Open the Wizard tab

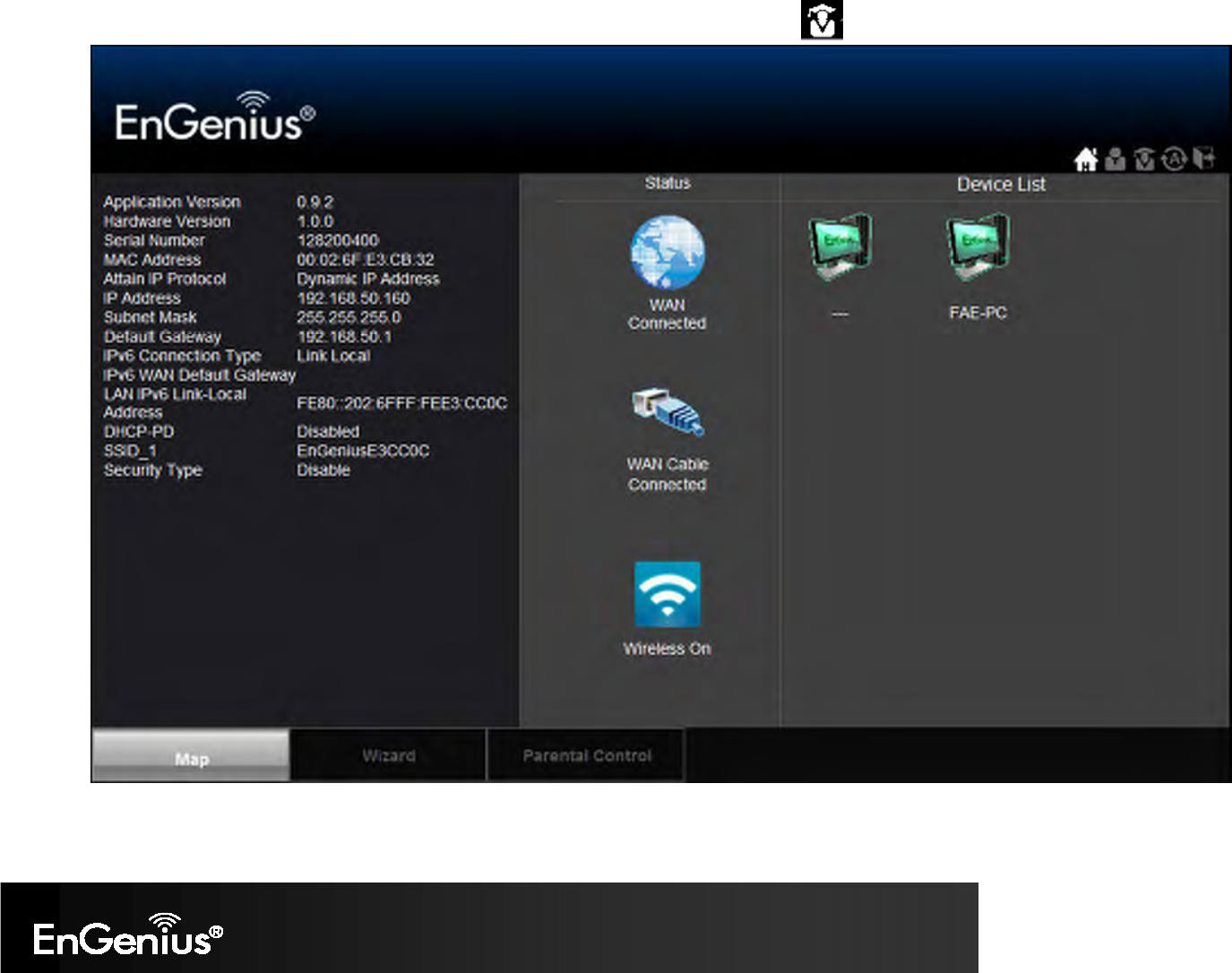(x=389, y=755)
